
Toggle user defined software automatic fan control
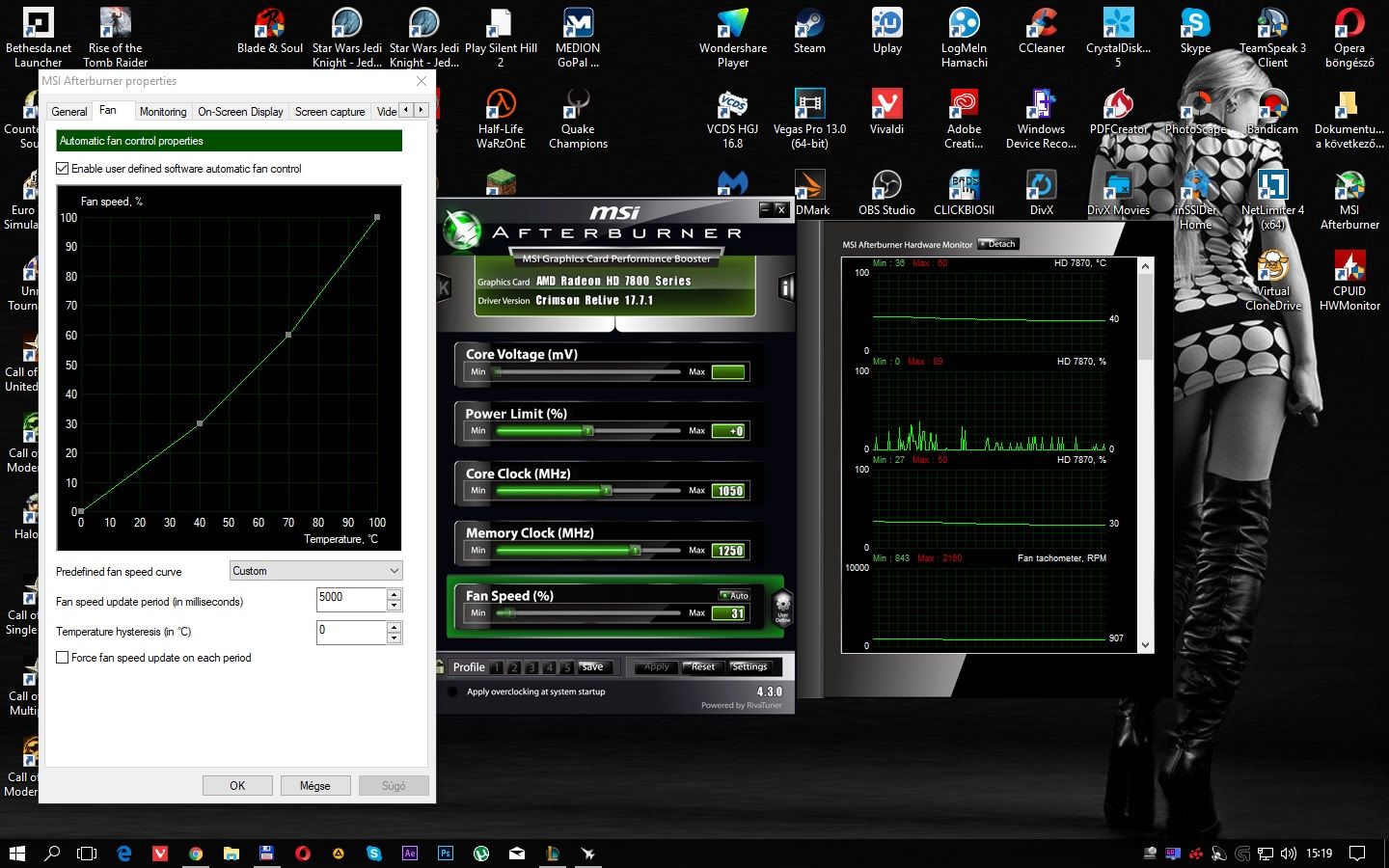click(x=63, y=169)
